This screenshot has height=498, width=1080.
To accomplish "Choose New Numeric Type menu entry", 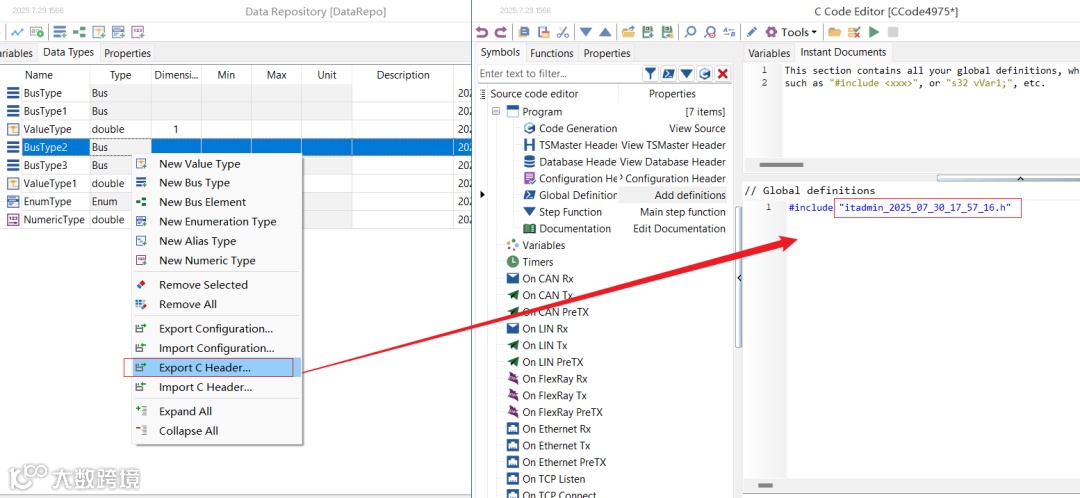I will (217, 260).
